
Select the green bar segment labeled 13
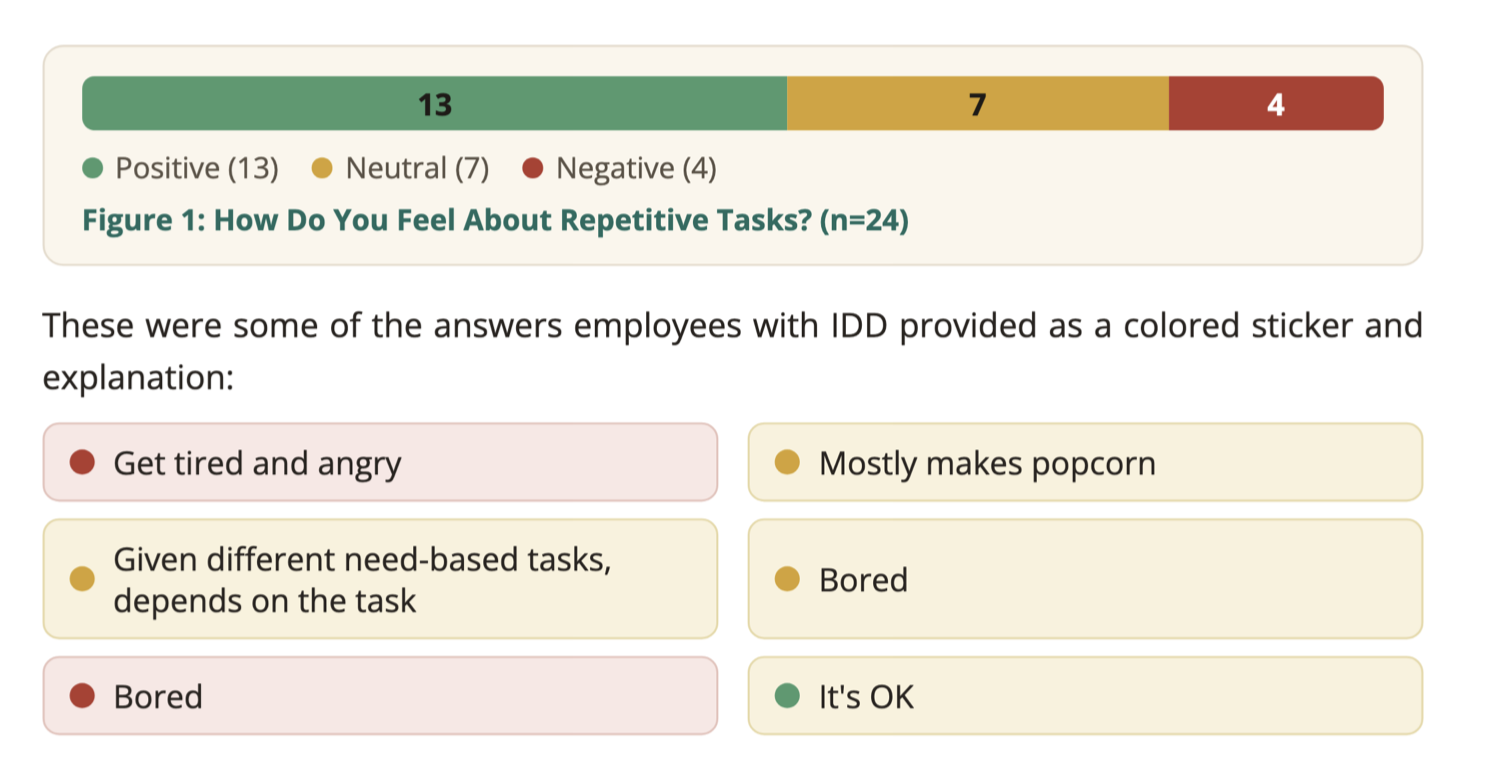pos(435,104)
